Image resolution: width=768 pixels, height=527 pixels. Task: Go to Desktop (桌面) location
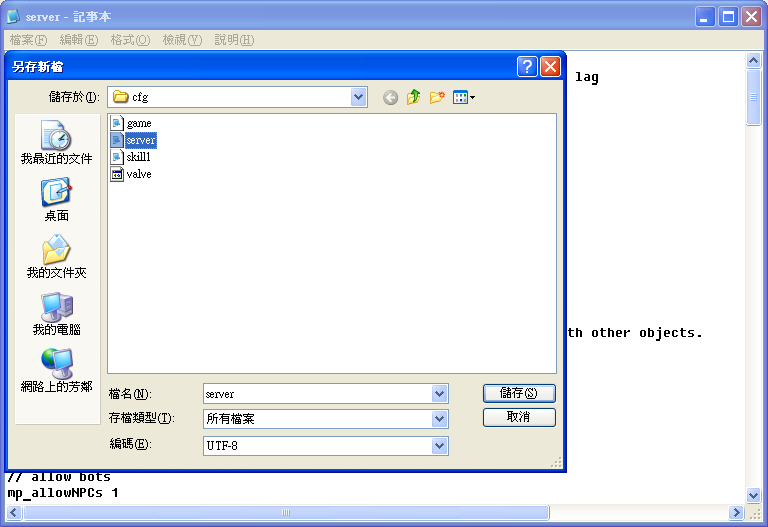click(x=56, y=200)
